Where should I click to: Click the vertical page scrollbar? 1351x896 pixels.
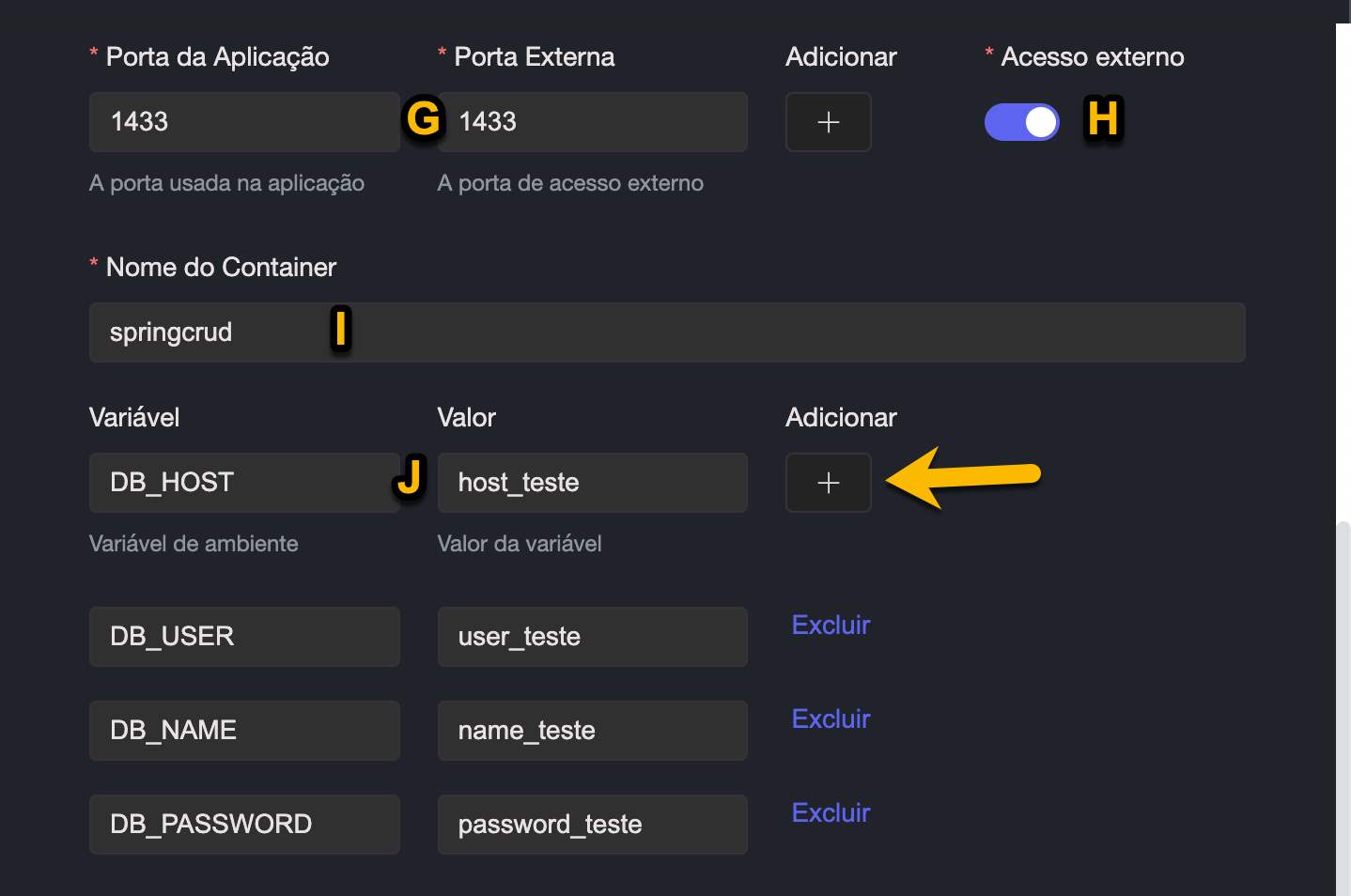1343,704
